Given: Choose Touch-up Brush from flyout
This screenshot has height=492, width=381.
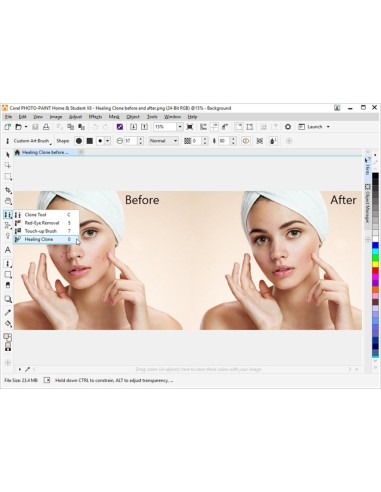Looking at the screenshot, I should click(47, 231).
